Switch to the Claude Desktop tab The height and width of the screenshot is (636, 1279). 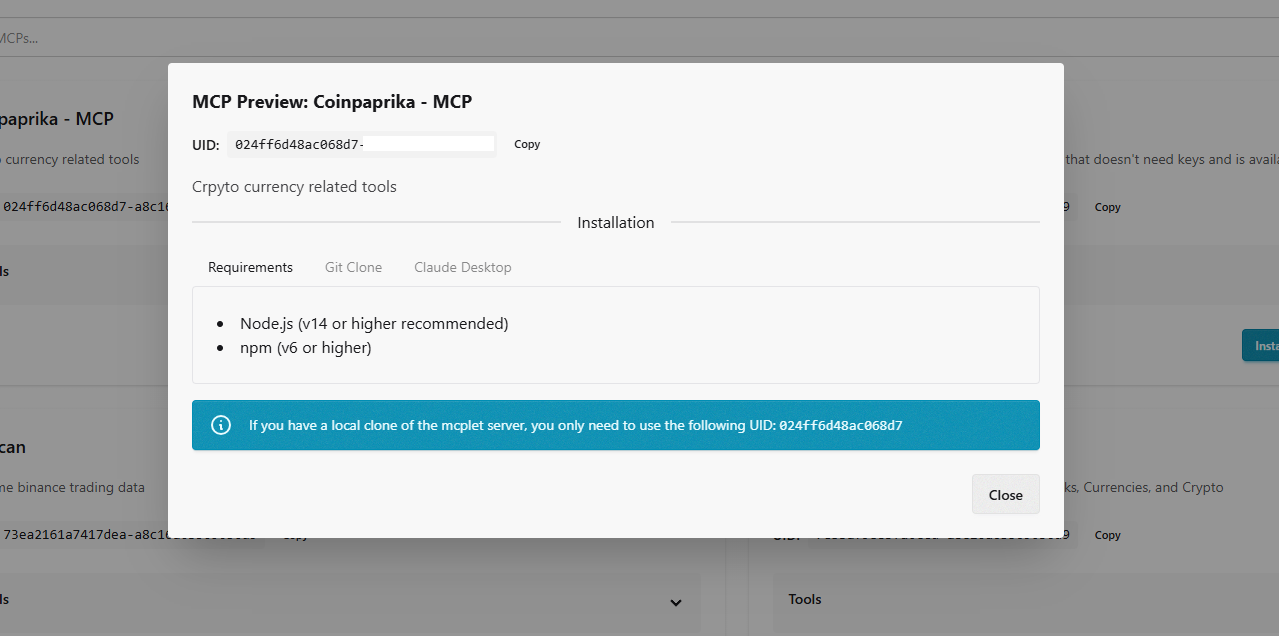463,267
